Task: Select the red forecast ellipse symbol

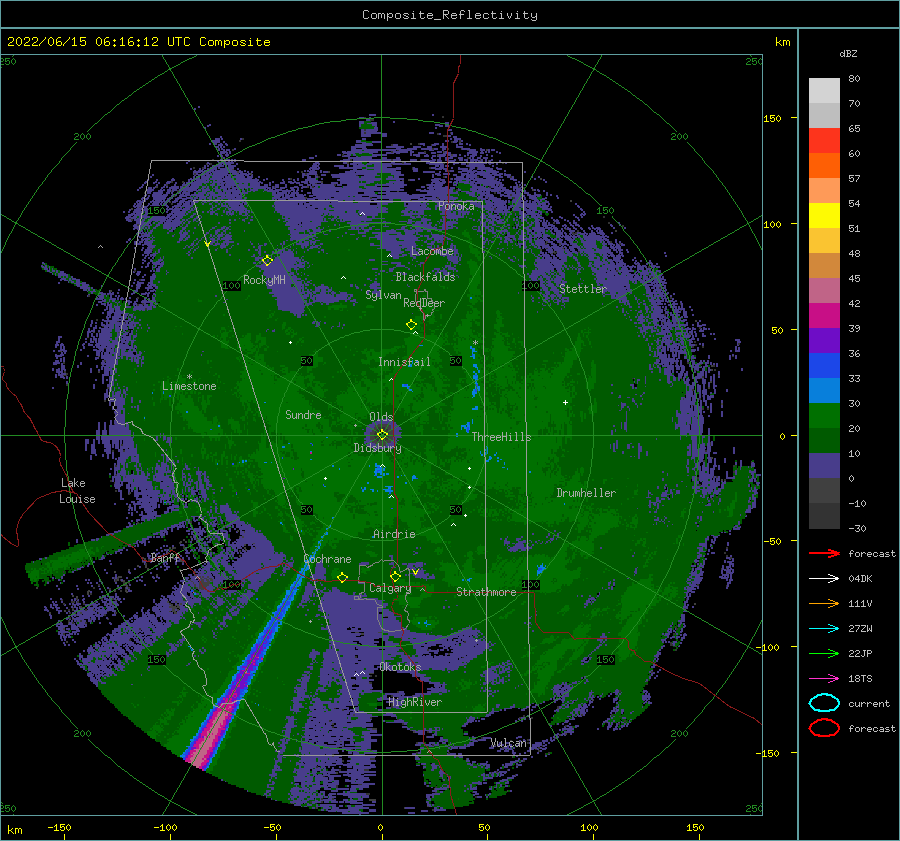Action: (824, 728)
